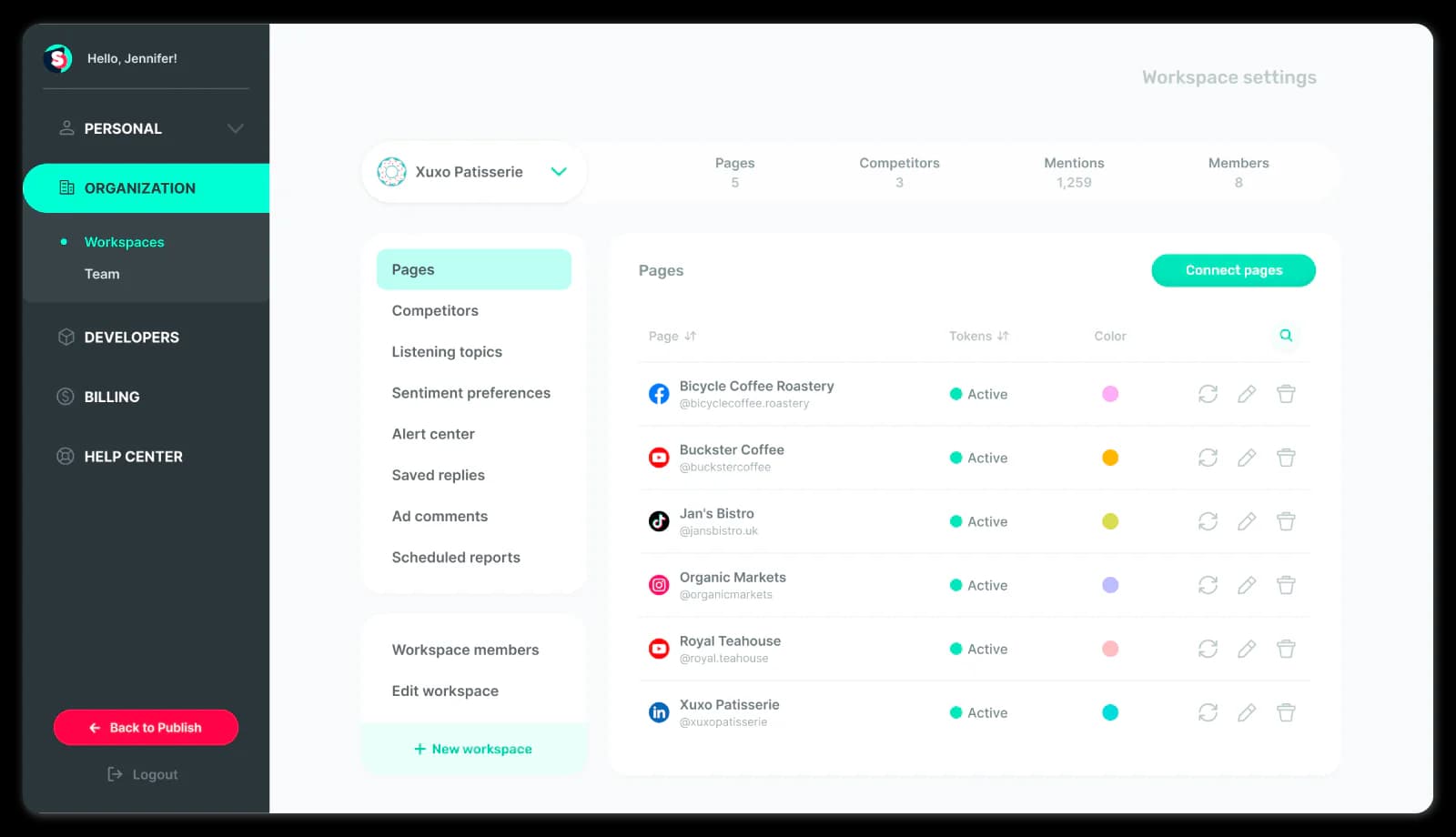Edit the Xuxo Patisserie page row
Screen dimensions: 1456x837
[x=1247, y=712]
